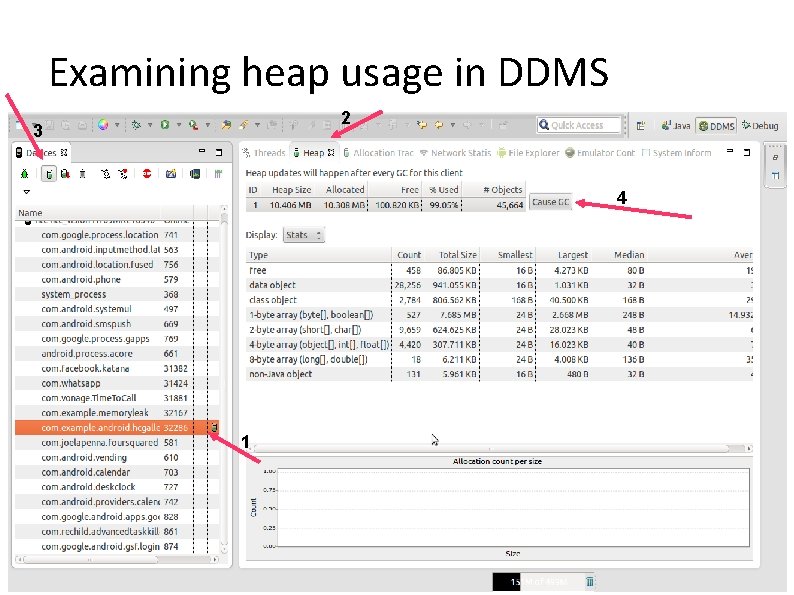Toggle the Update Threads icon
The height and width of the screenshot is (595, 794).
[105, 174]
